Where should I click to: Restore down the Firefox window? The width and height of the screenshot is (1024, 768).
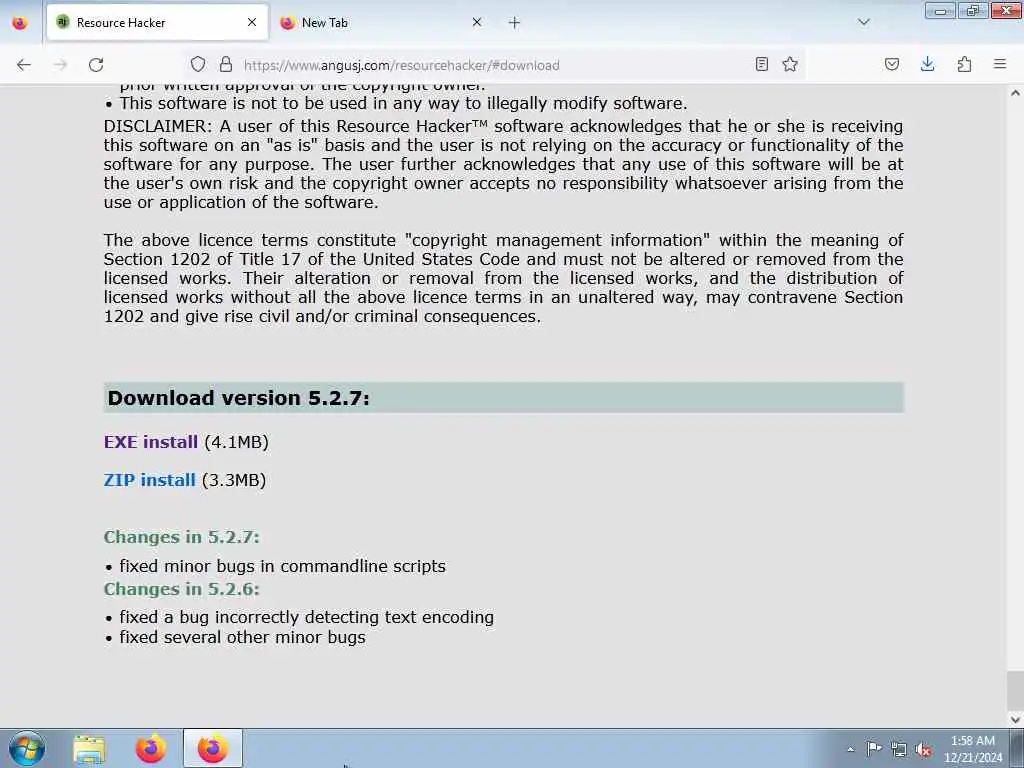(x=973, y=11)
